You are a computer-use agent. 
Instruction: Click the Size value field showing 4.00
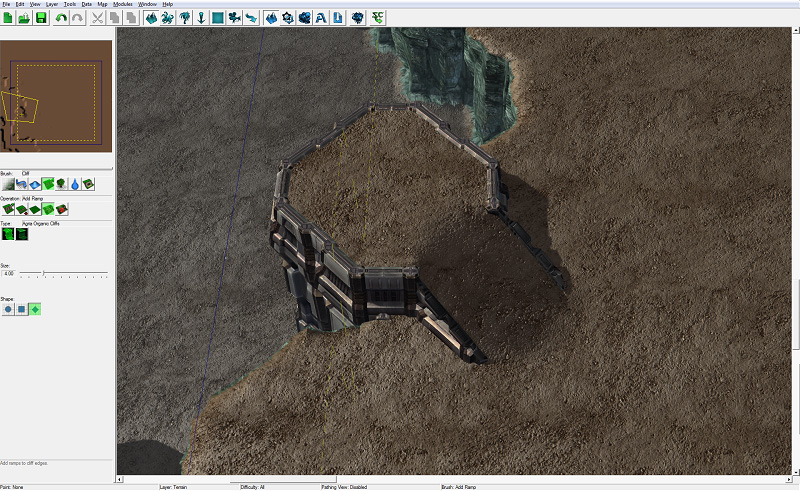[9, 274]
